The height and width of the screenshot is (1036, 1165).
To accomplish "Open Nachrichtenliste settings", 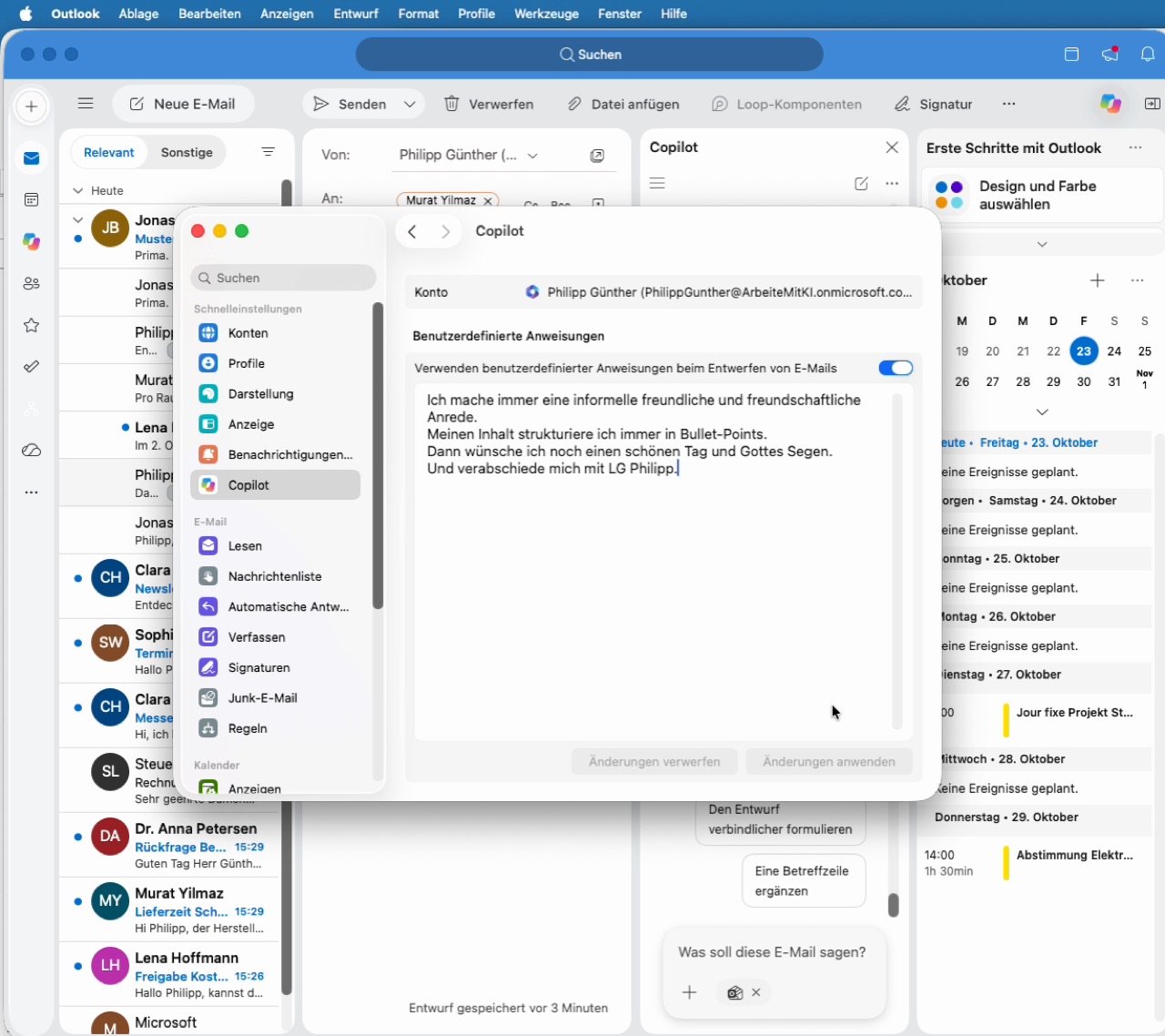I will [275, 576].
